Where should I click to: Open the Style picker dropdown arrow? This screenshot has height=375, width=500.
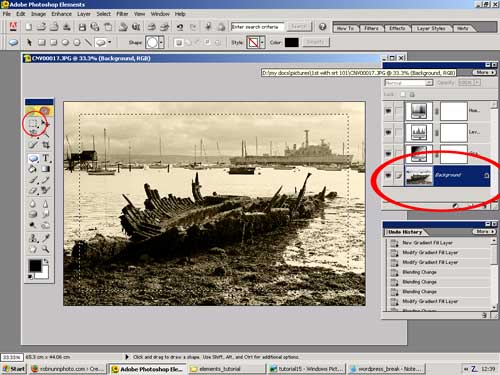coord(262,43)
